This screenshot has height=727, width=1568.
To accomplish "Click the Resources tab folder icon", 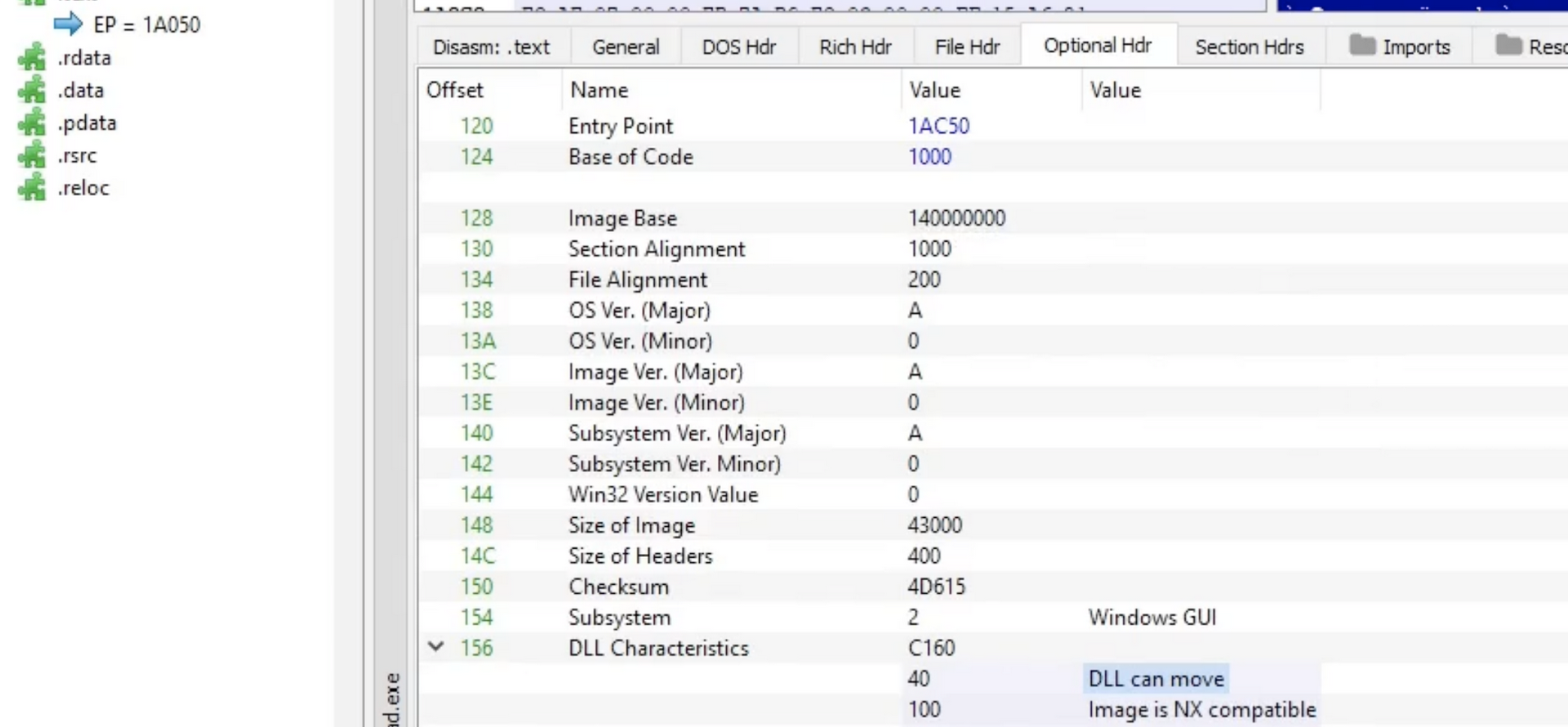I will click(1508, 46).
